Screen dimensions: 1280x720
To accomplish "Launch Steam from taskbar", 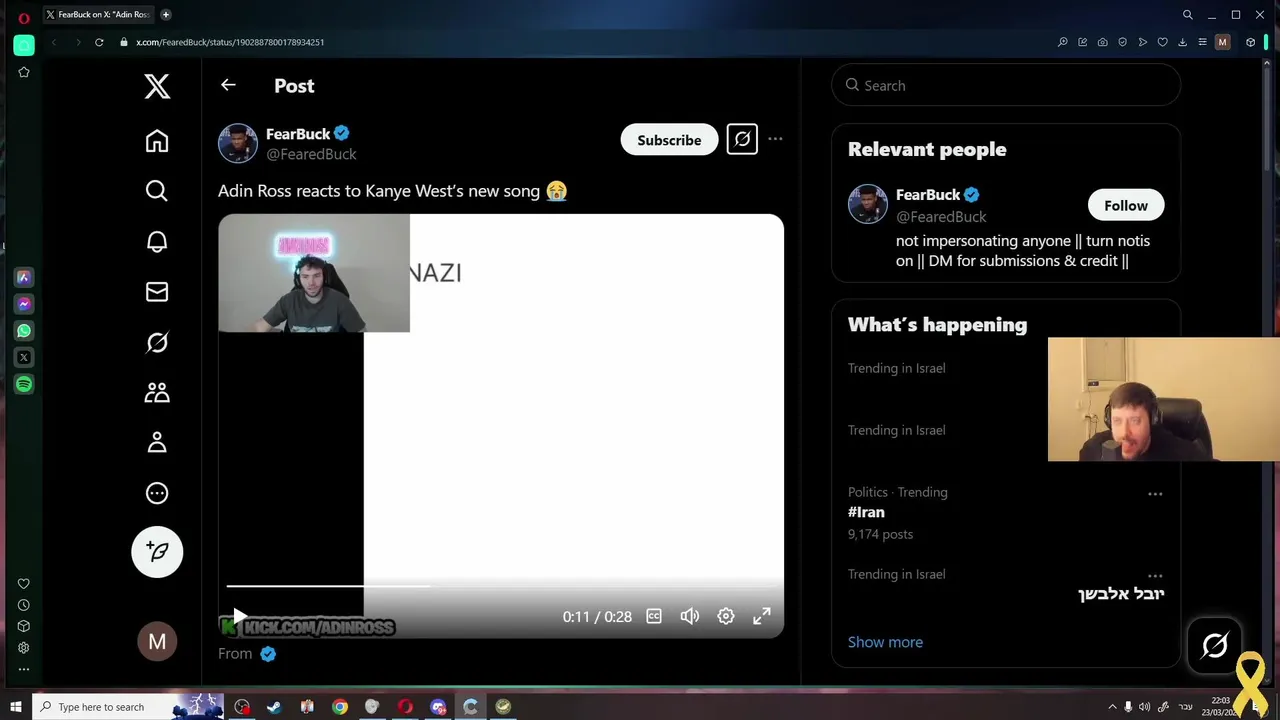I will (274, 707).
